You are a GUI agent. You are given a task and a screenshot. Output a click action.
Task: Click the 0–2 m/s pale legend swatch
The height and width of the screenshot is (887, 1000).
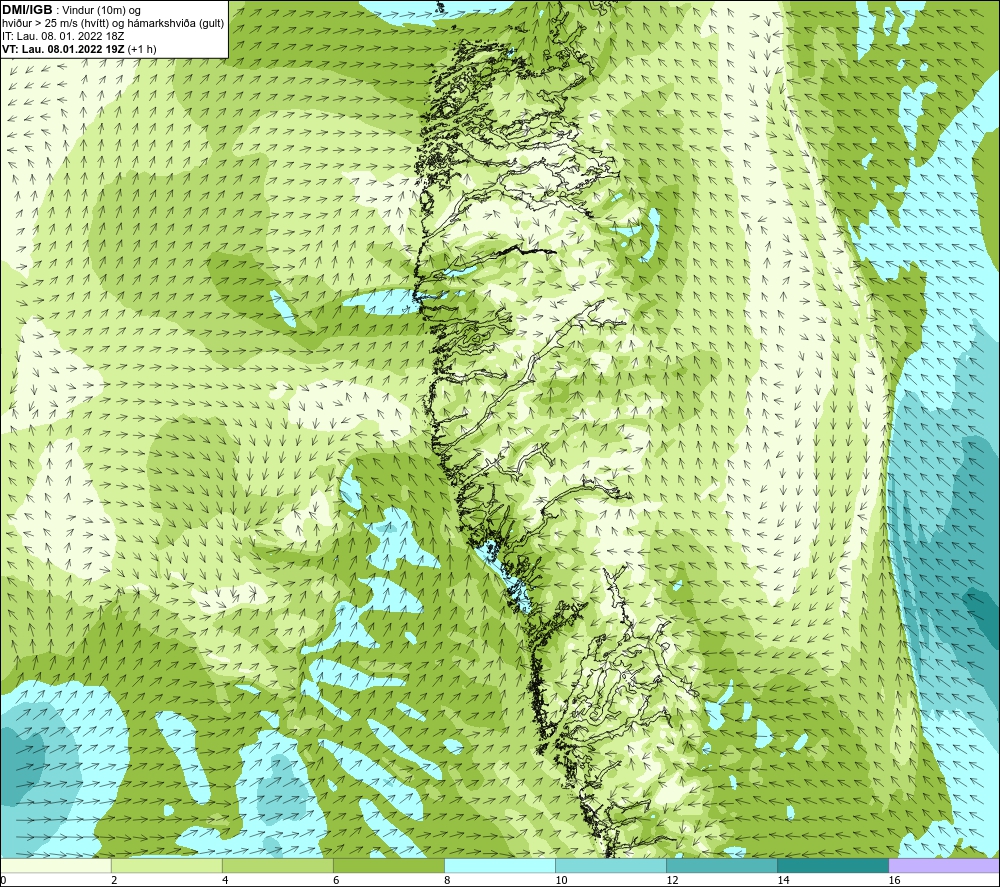tap(55, 865)
